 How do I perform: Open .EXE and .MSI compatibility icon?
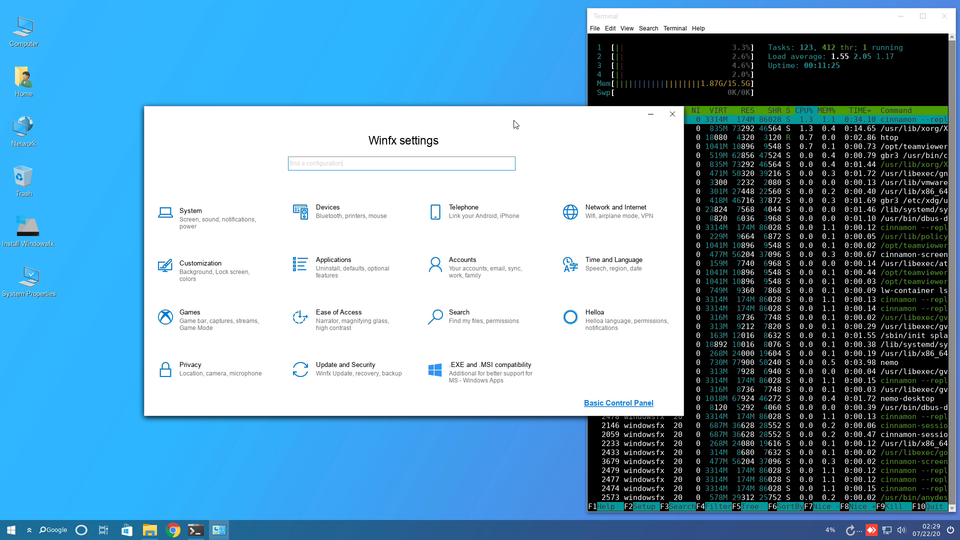[x=435, y=370]
